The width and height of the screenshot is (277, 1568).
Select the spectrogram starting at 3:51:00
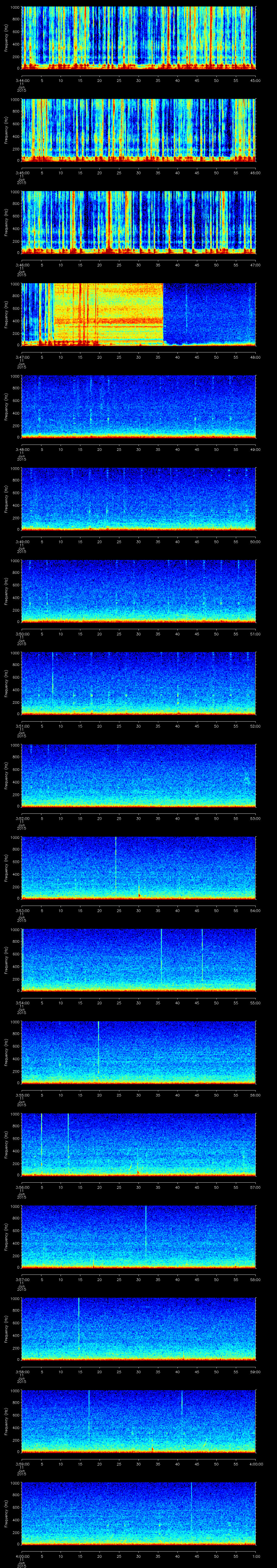[139, 683]
